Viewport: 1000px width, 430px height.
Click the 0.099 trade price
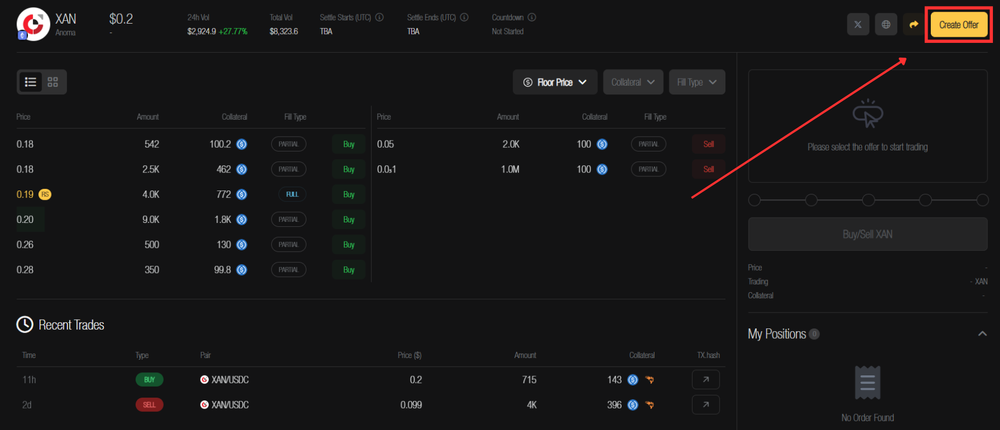(x=411, y=404)
